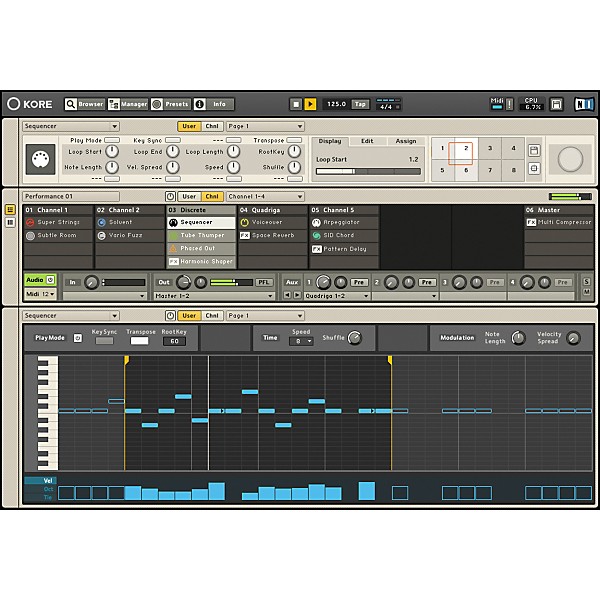Start playback with the play button
The width and height of the screenshot is (600, 600).
310,104
